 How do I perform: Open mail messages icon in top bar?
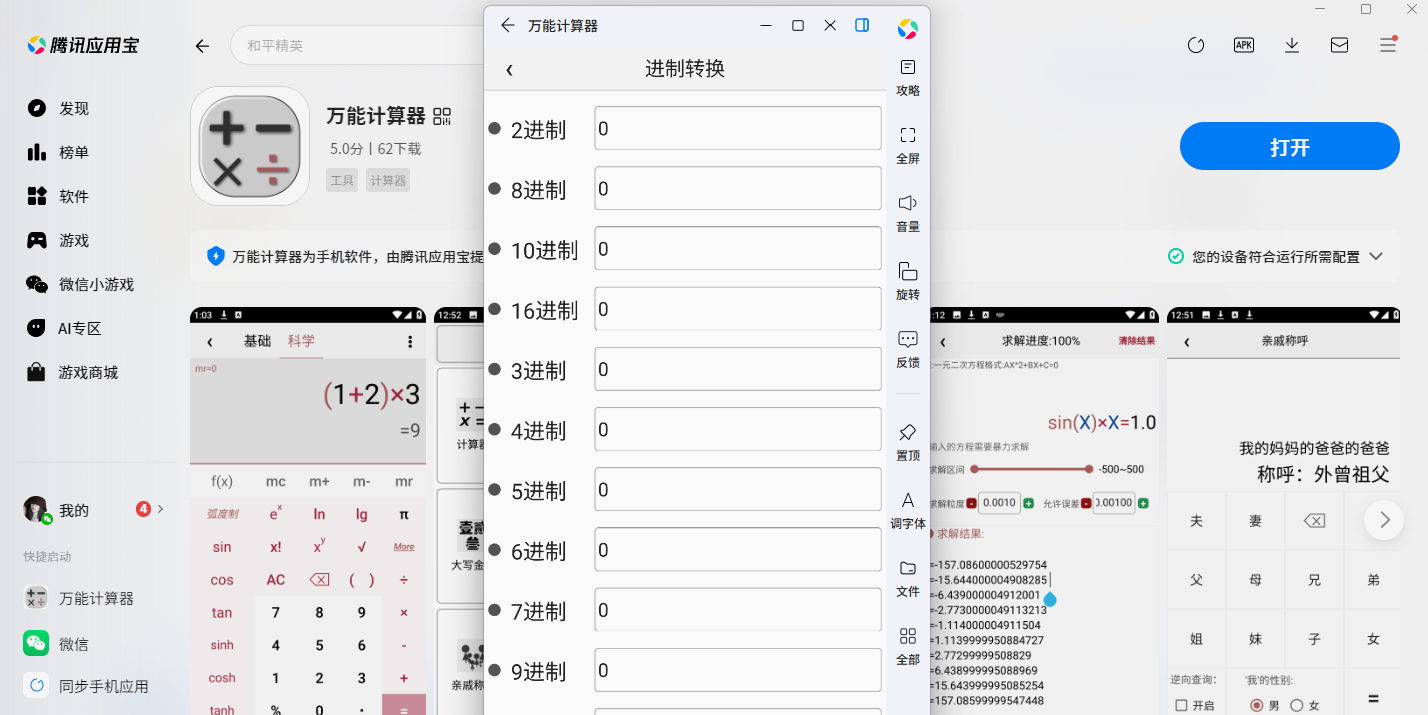click(x=1339, y=45)
